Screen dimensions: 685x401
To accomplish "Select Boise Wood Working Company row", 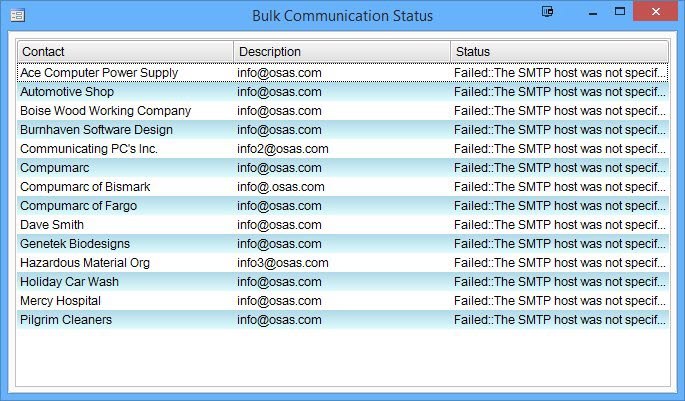I will click(105, 111).
